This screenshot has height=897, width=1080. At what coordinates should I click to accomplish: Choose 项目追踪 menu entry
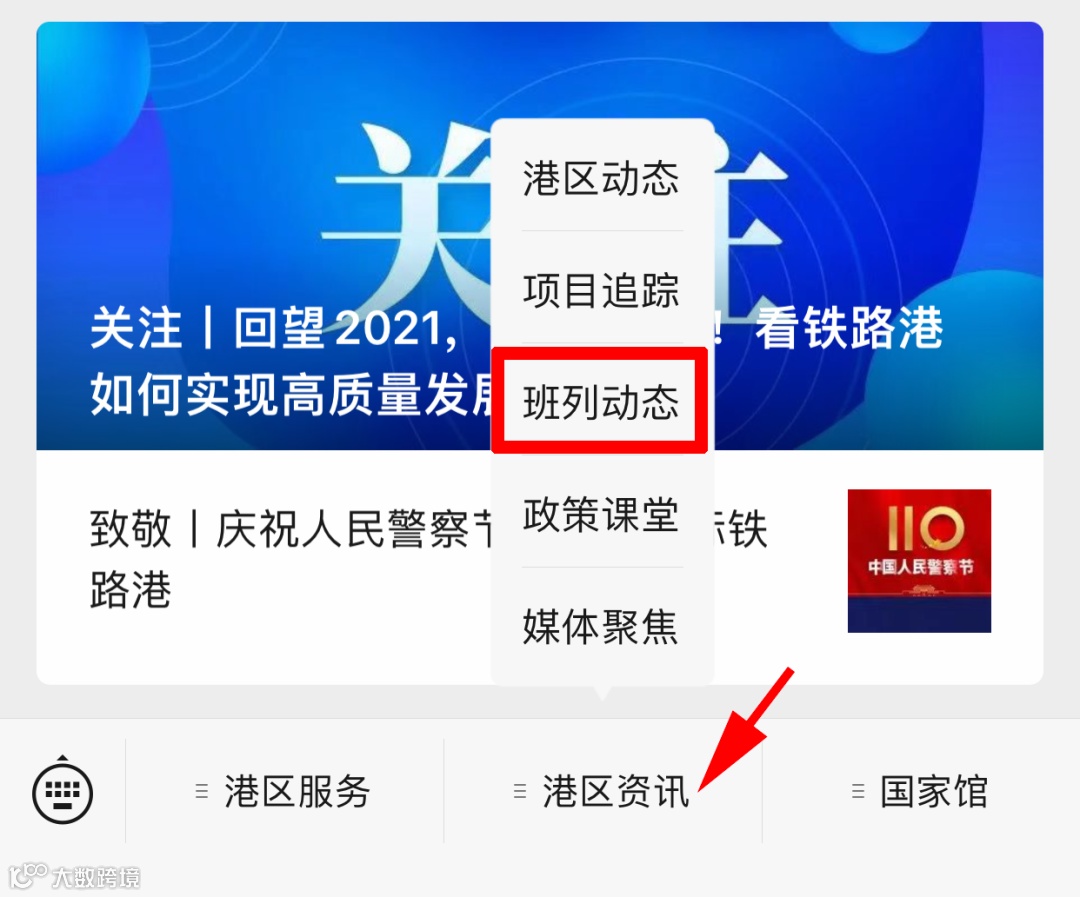tap(601, 289)
